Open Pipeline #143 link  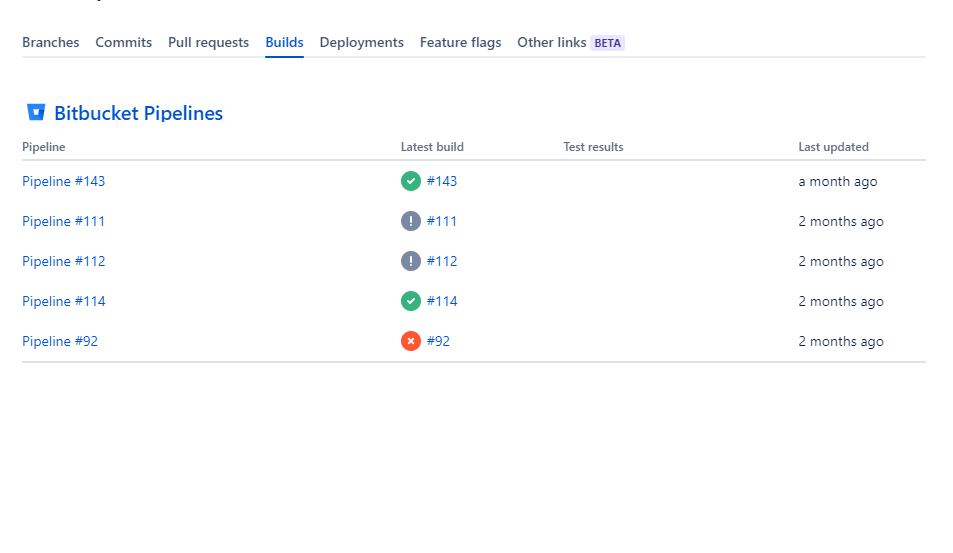tap(64, 181)
